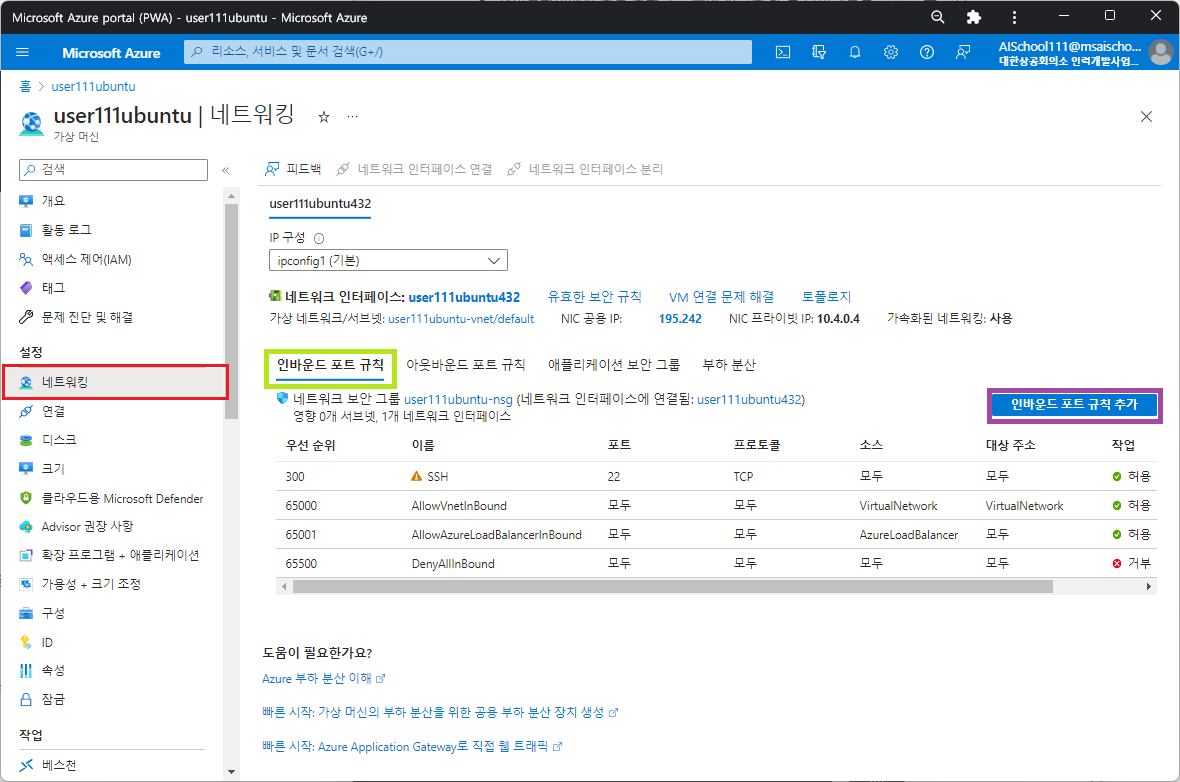Switch to 애플리케이션 보안 그룹 tab
The image size is (1180, 782).
(x=613, y=365)
